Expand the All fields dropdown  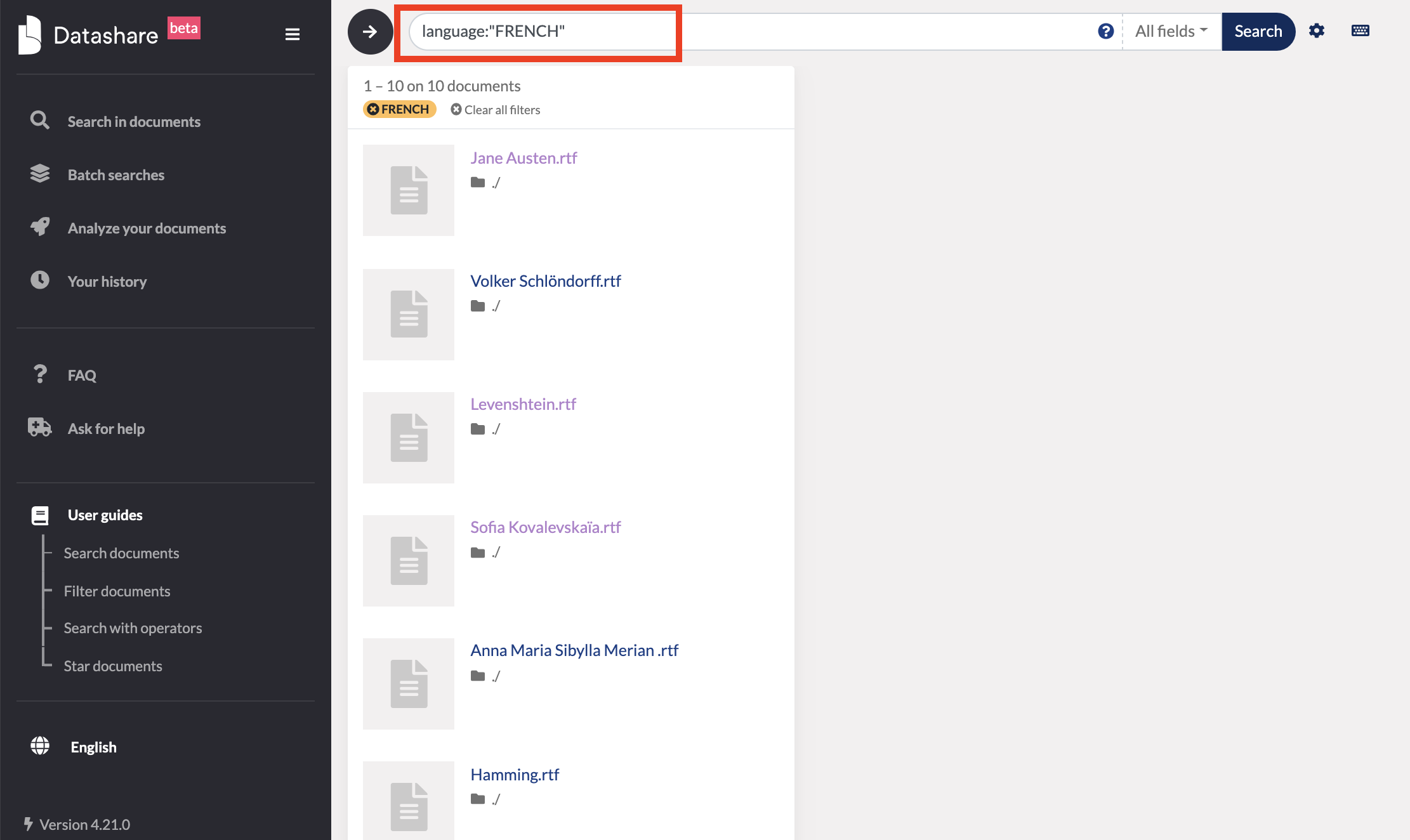1171,31
